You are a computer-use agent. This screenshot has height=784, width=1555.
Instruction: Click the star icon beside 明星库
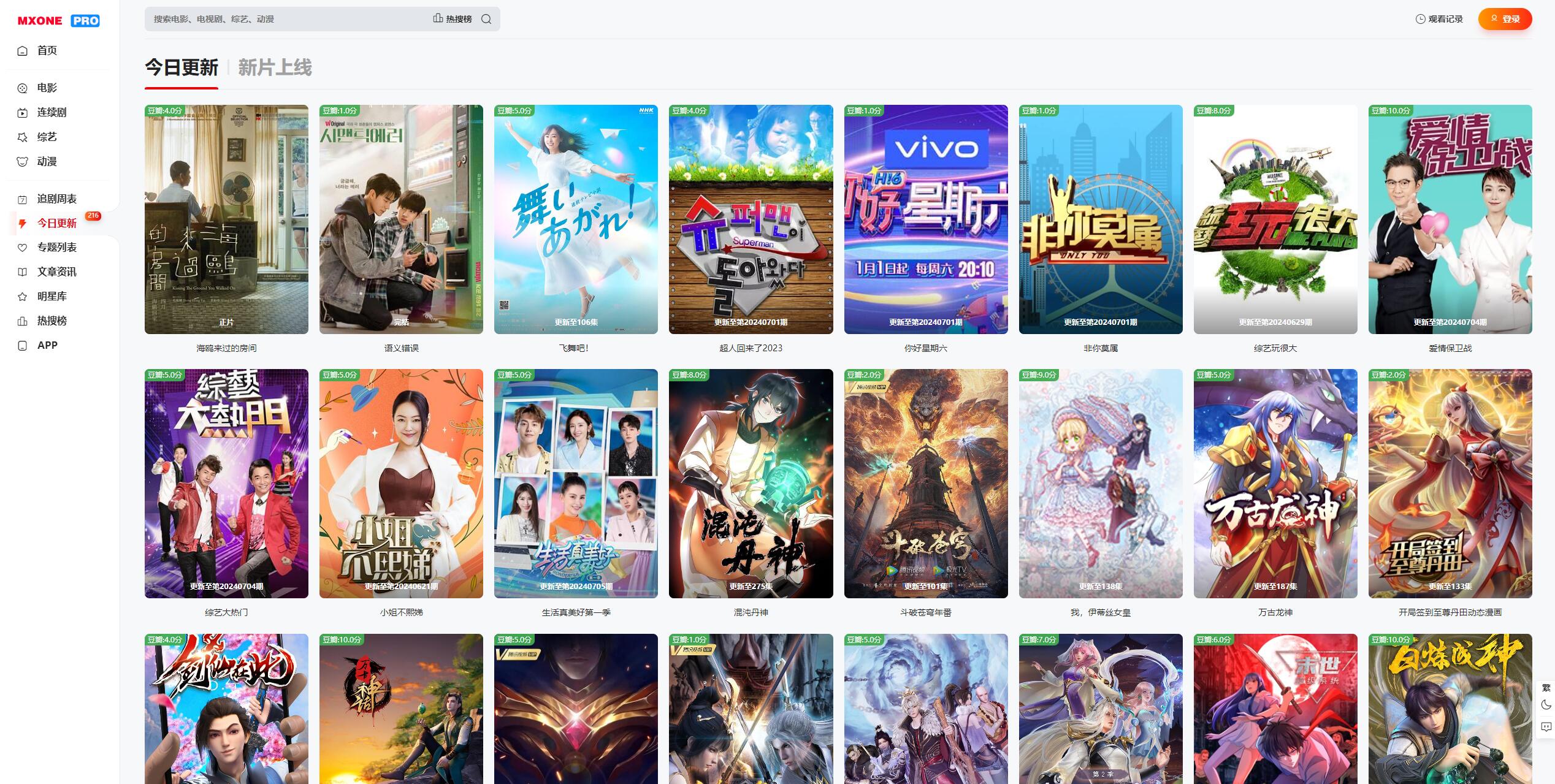[23, 297]
